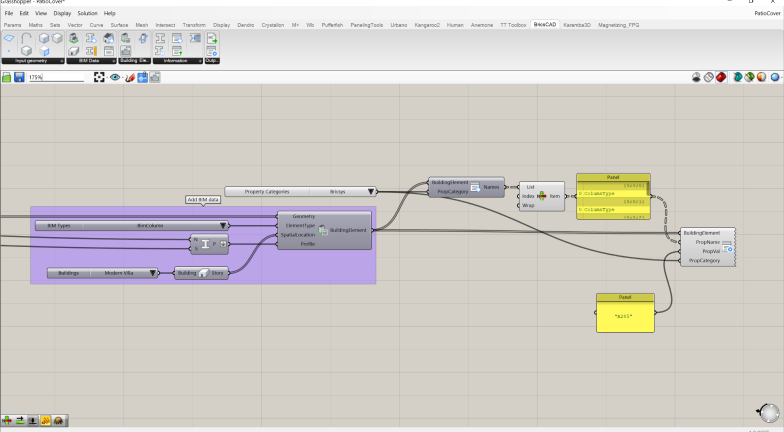The image size is (784, 432).
Task: Select the I-beam icon in Information group
Action: (x=160, y=38)
